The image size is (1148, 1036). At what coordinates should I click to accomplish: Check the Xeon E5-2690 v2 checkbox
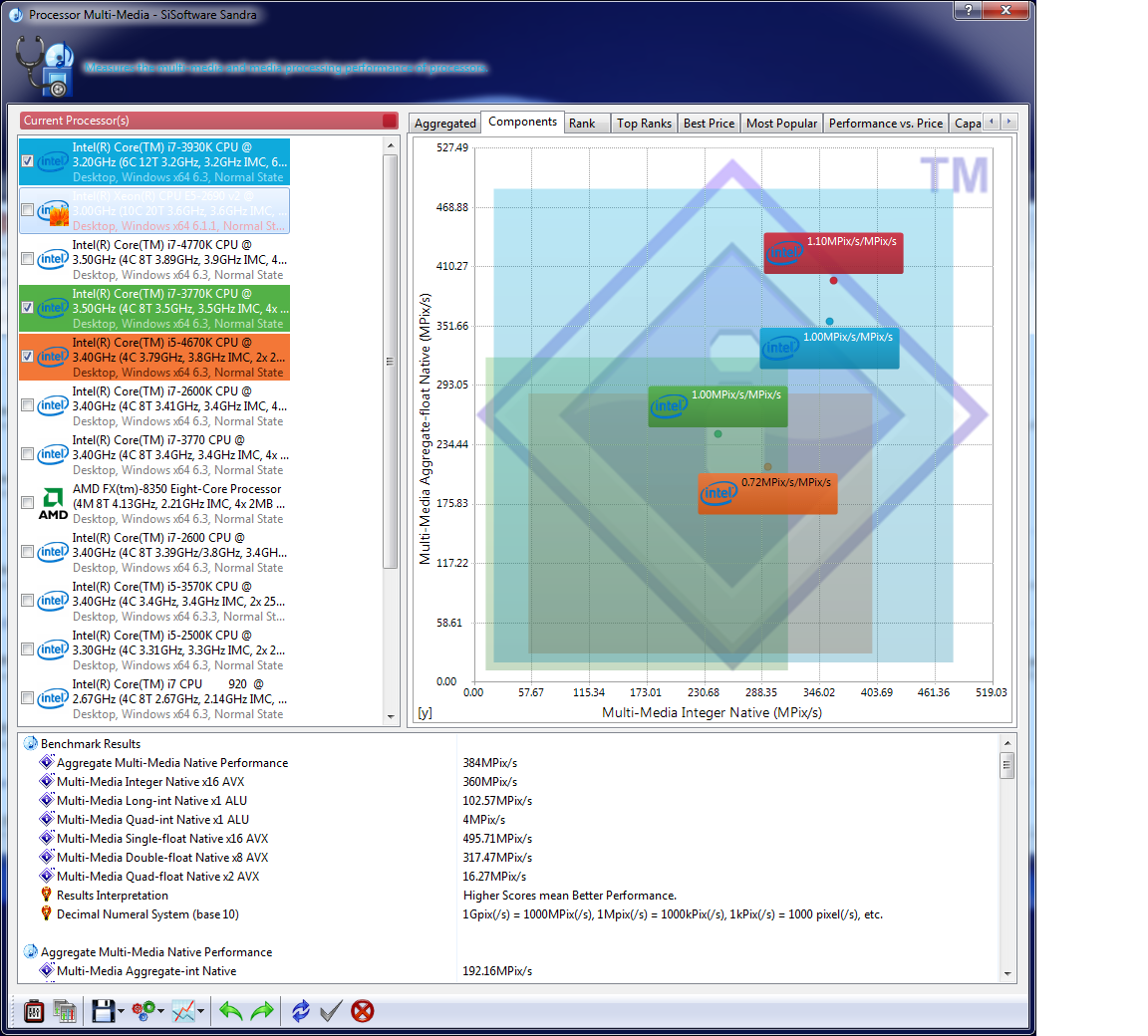tap(27, 211)
